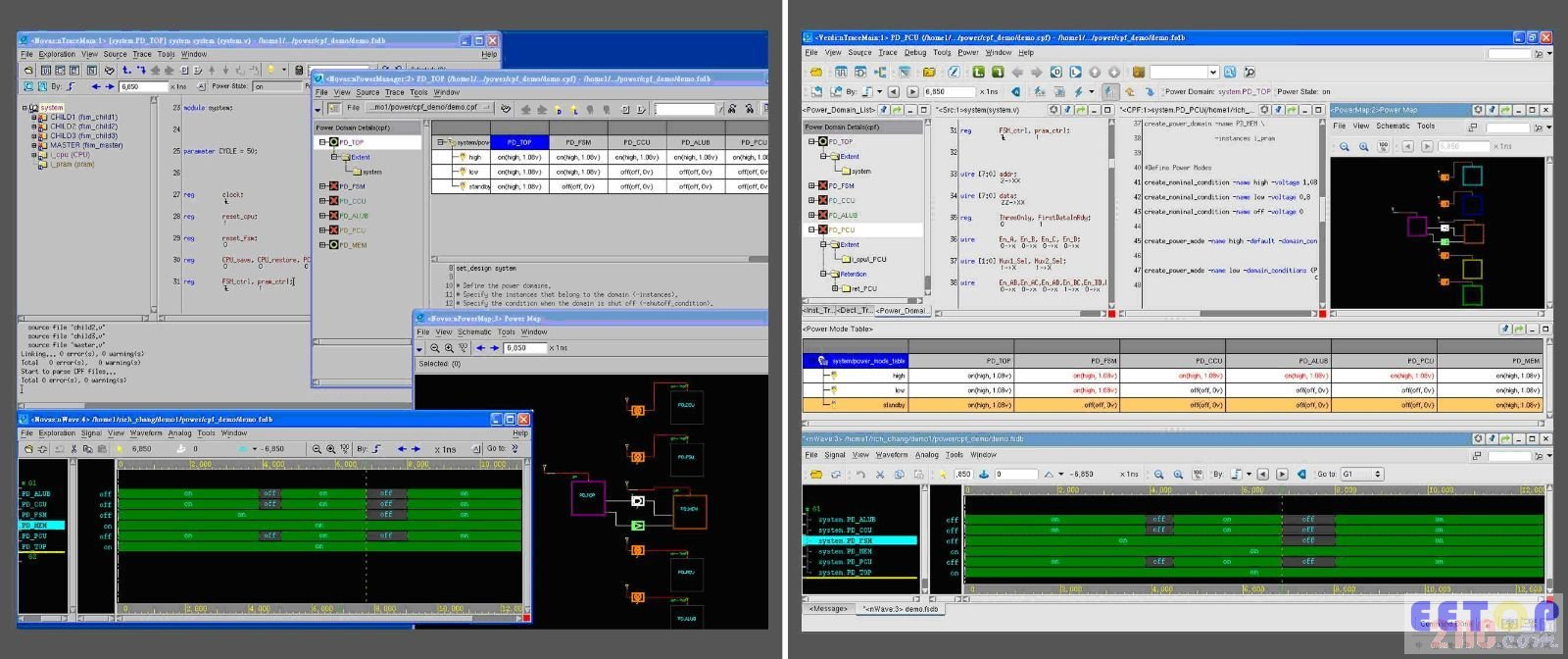The image size is (1568, 659).
Task: Click the open icon in Novas nWave:4 toolbar
Action: (28, 449)
